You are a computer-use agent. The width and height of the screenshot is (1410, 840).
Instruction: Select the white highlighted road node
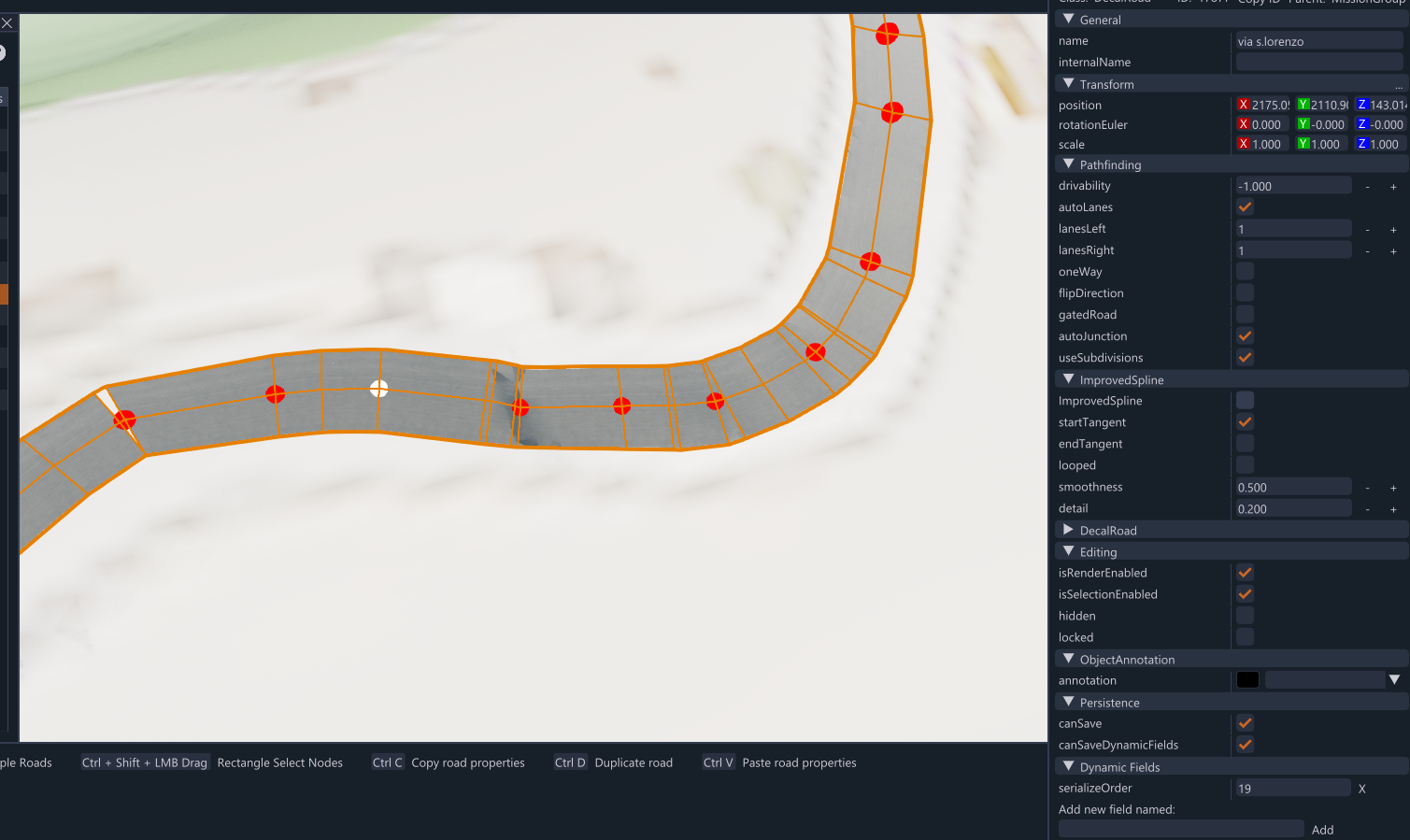click(x=378, y=389)
